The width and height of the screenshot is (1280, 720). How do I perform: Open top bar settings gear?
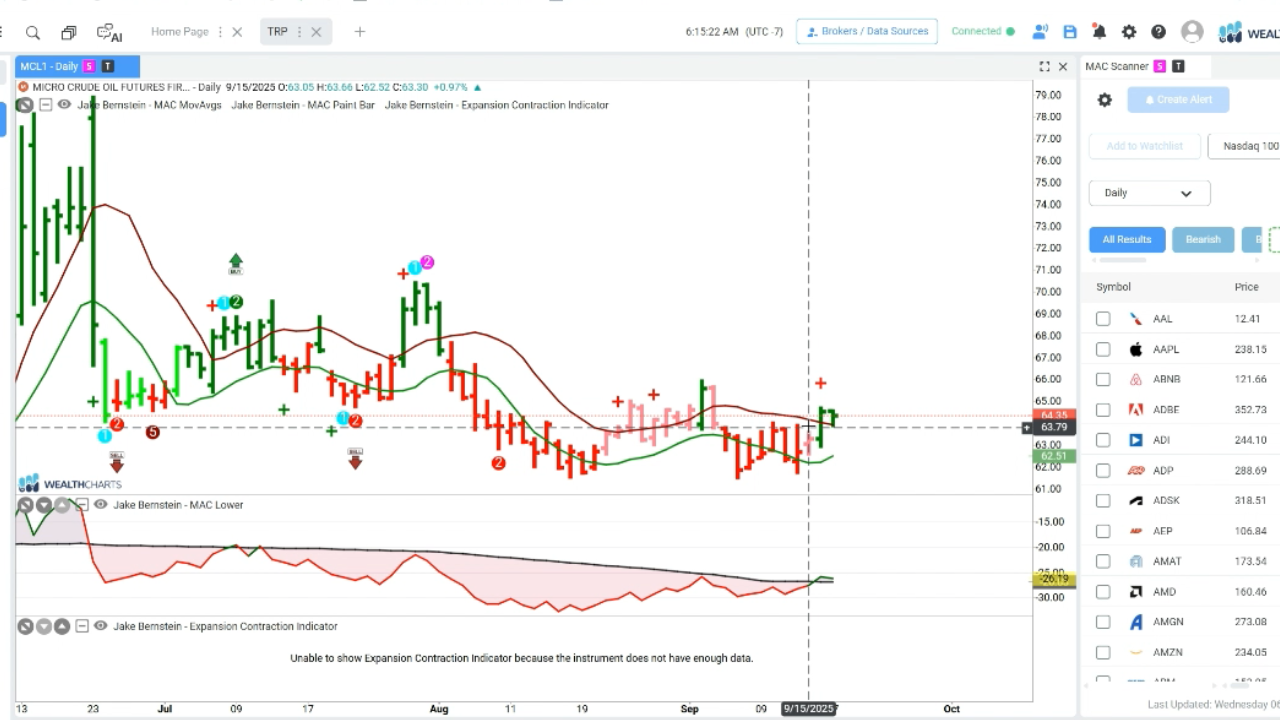click(x=1129, y=32)
